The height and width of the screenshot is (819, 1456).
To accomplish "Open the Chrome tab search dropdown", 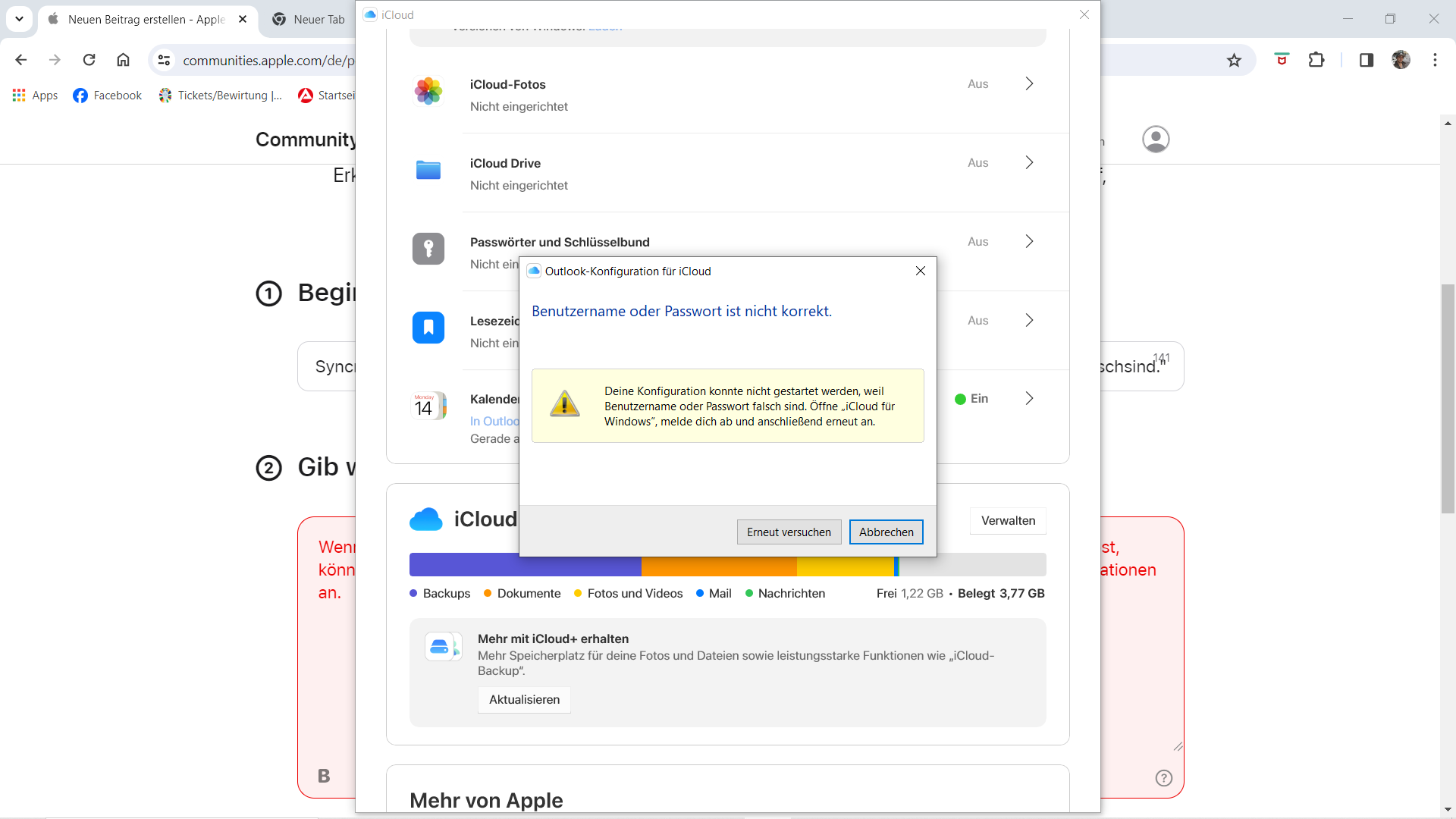I will coord(19,19).
